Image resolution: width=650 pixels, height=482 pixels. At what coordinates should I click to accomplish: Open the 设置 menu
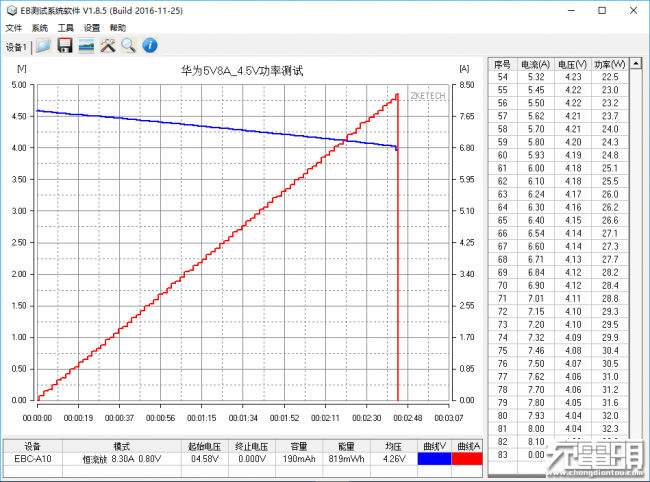tap(92, 28)
